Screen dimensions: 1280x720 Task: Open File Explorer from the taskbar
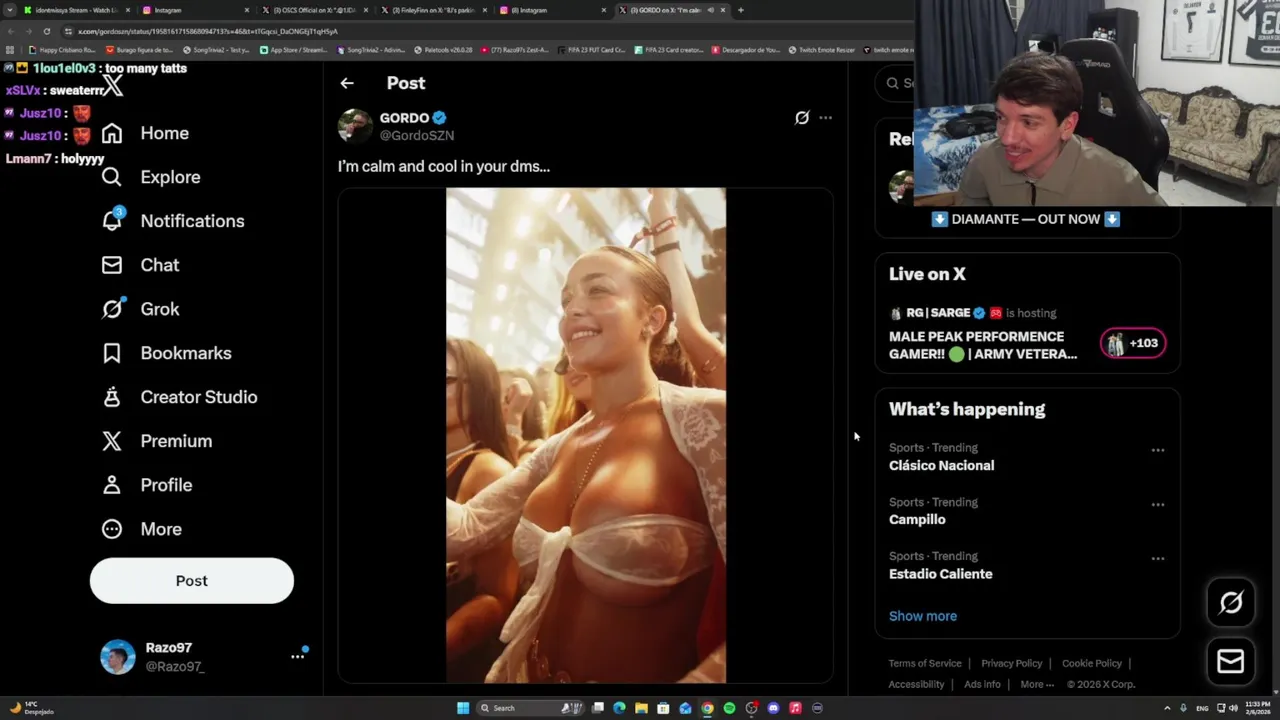click(641, 708)
